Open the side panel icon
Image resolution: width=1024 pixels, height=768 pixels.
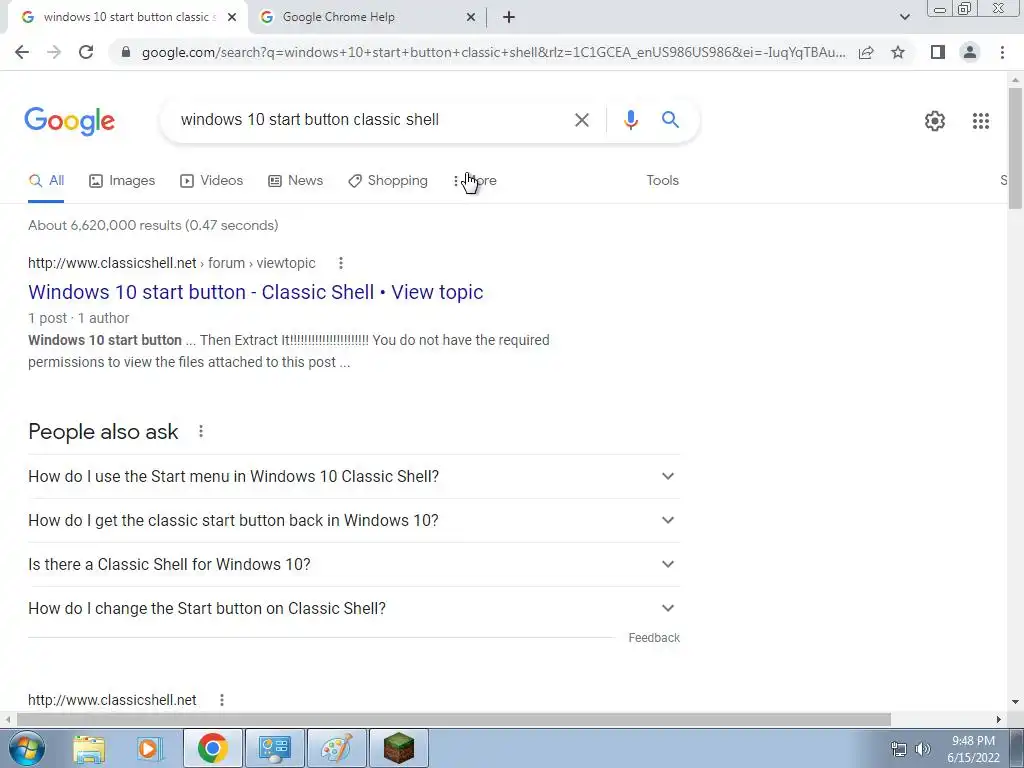tap(938, 52)
